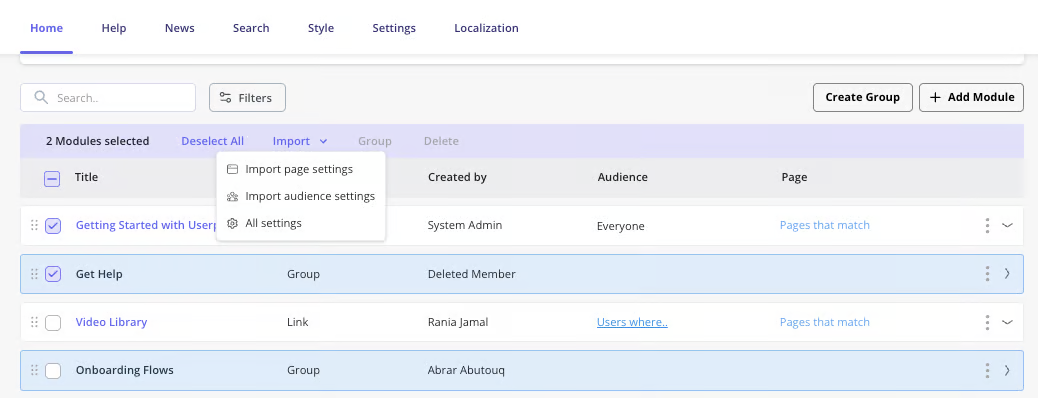This screenshot has width=1038, height=398.
Task: Click the Users where.. audience link
Action: click(632, 322)
